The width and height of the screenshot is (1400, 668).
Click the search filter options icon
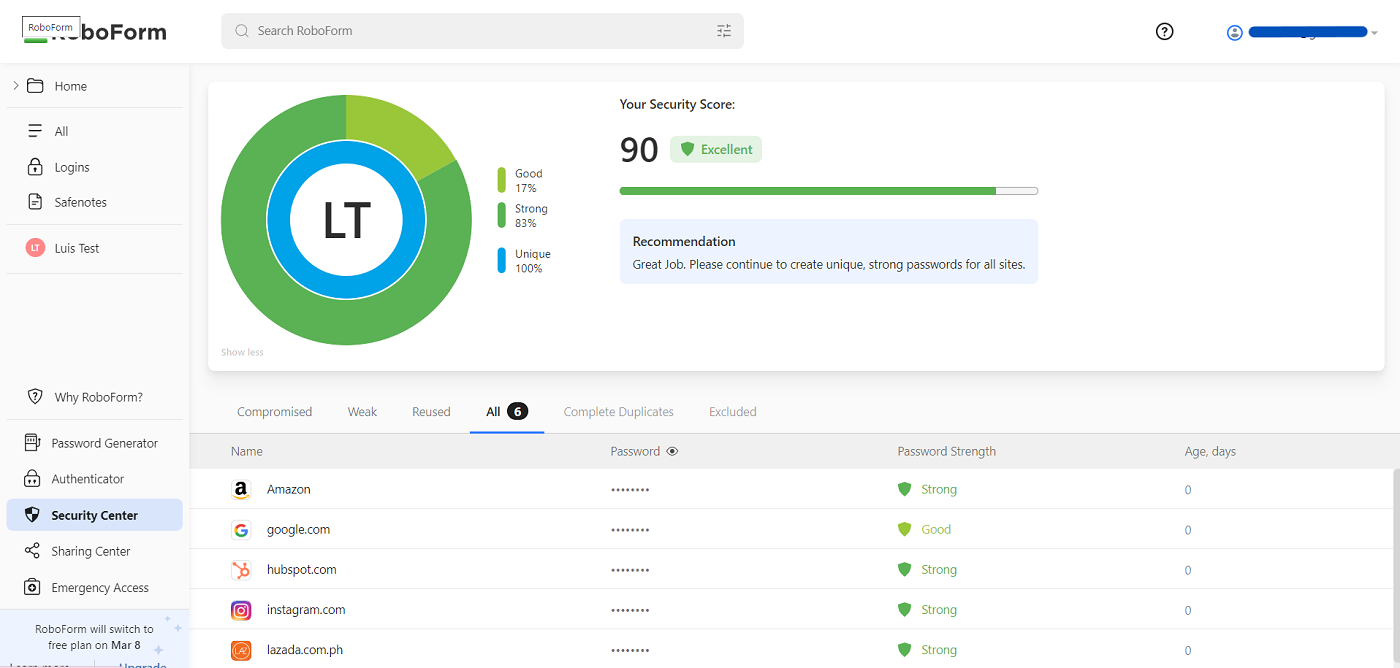coord(724,31)
